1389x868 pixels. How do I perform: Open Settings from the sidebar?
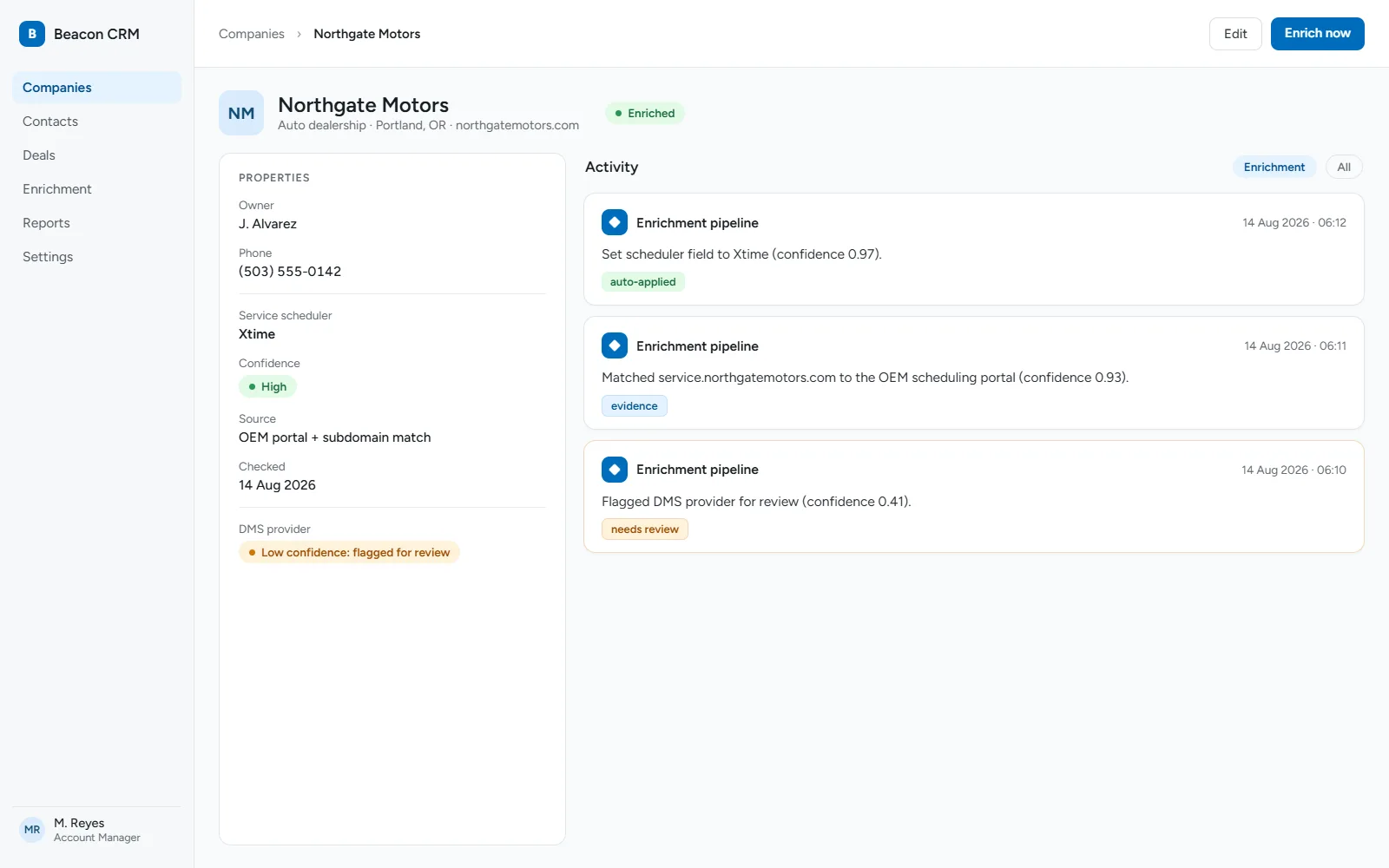pyautogui.click(x=96, y=257)
